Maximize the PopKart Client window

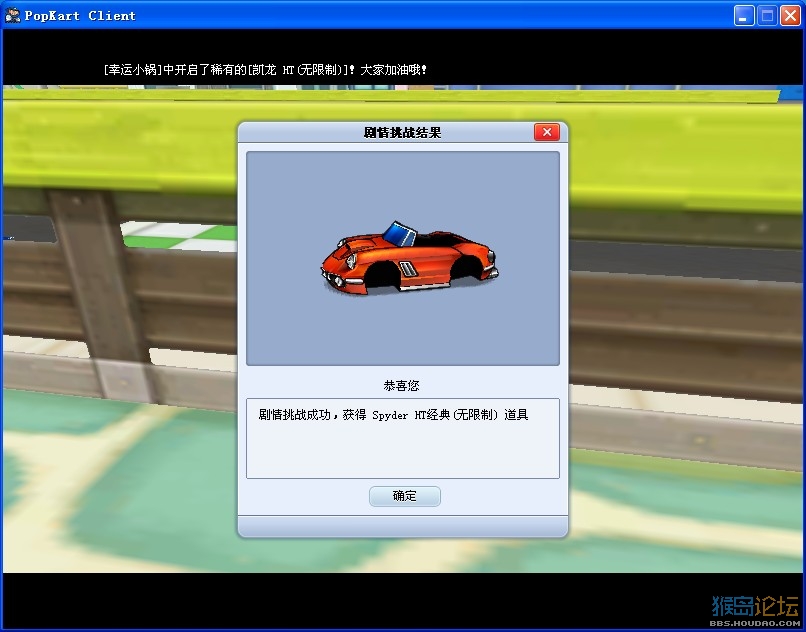(x=767, y=16)
